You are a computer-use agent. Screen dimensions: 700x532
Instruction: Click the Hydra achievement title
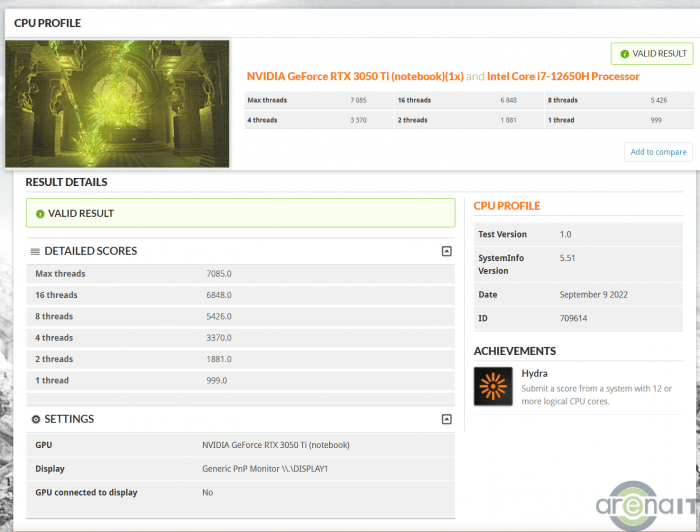(x=534, y=374)
